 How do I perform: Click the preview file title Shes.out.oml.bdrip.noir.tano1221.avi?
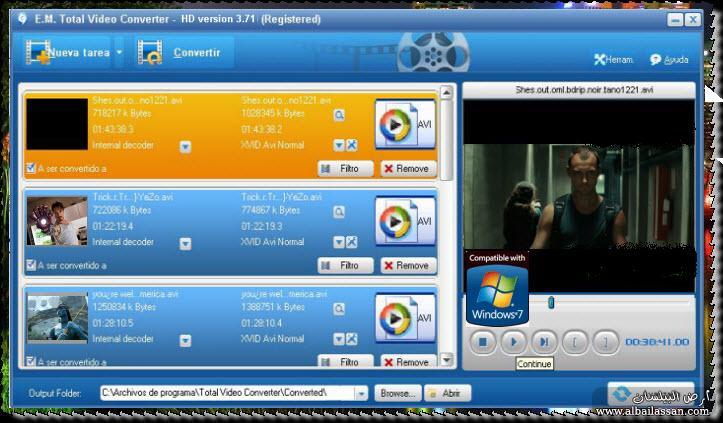point(584,90)
